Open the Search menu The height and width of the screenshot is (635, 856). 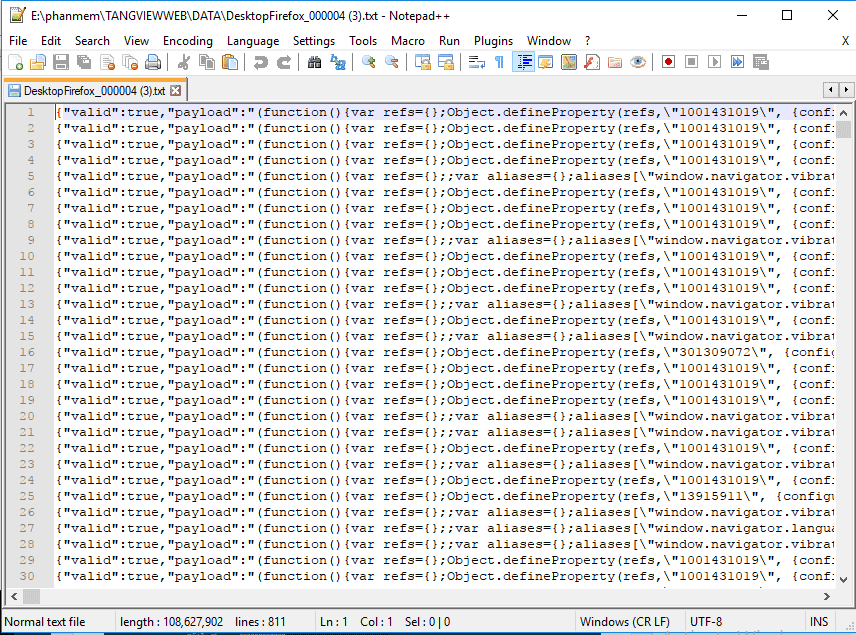click(x=92, y=41)
